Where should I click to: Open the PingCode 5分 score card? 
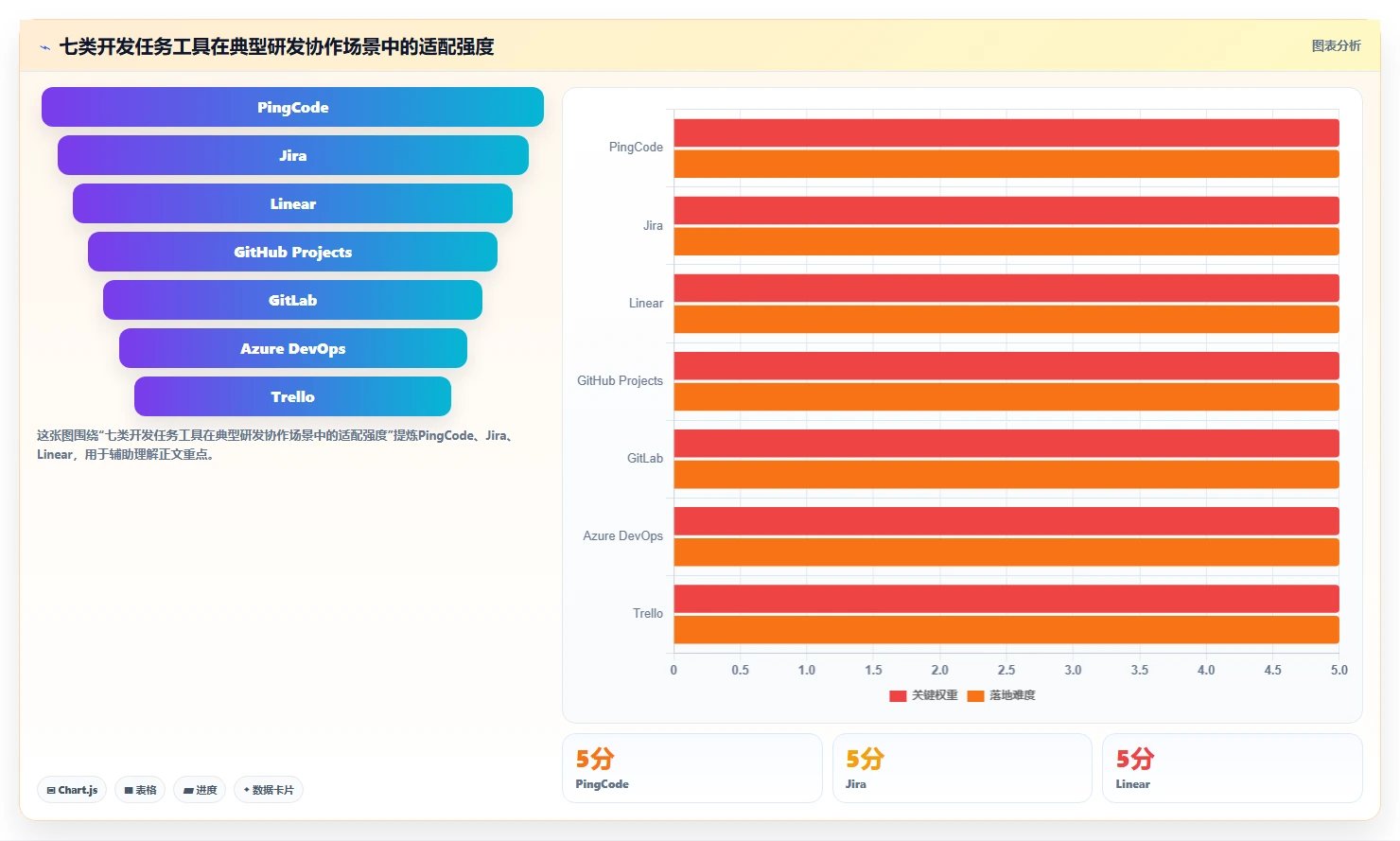point(692,768)
